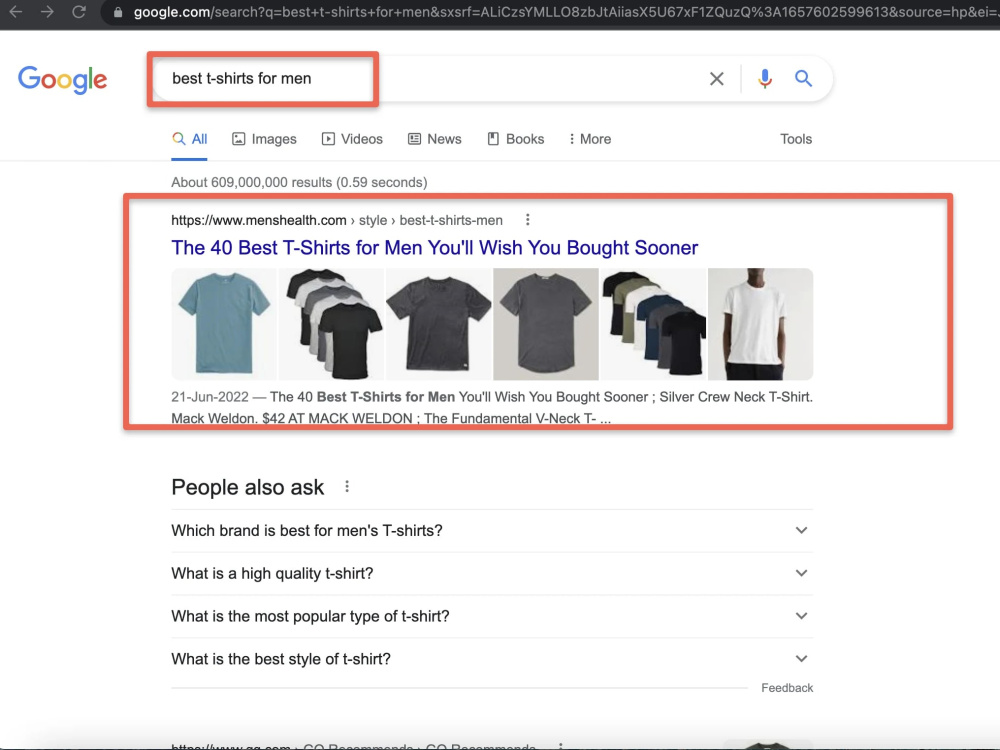Expand 'What is the best style of t-shirt?'

[492, 659]
